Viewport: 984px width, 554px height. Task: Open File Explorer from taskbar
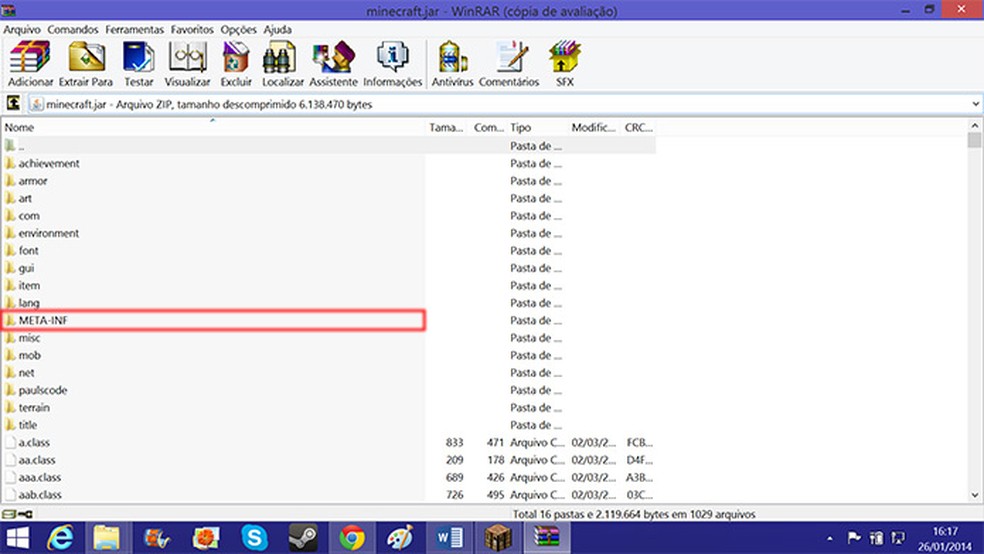coord(107,538)
